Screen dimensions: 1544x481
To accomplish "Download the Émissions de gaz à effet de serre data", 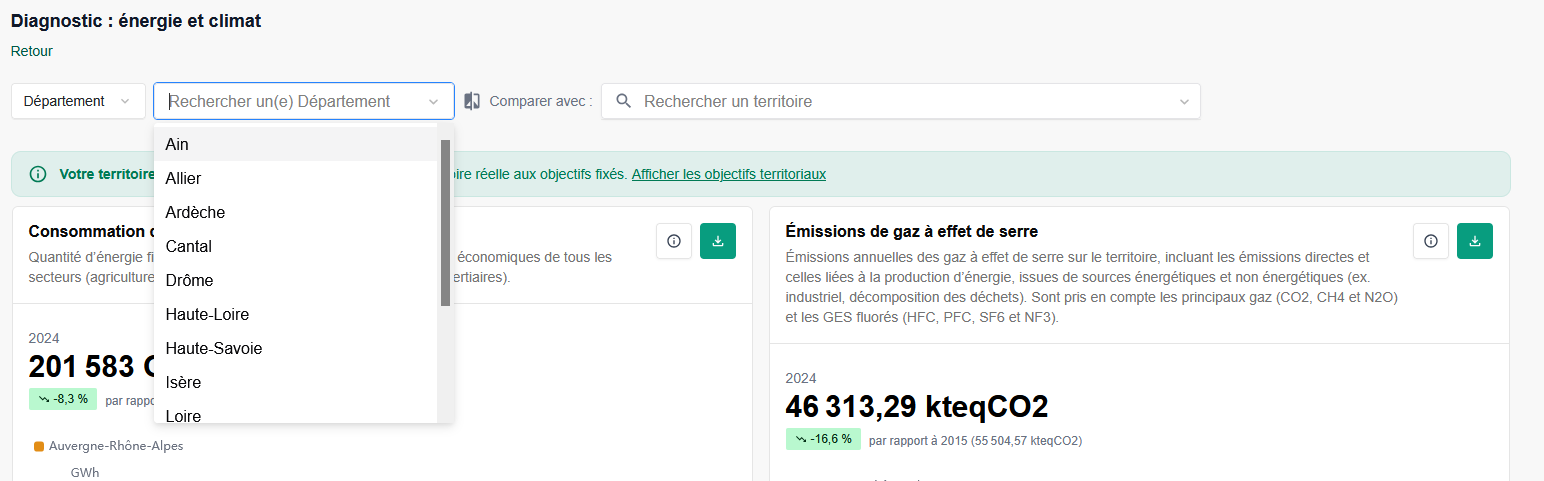I will [1475, 241].
